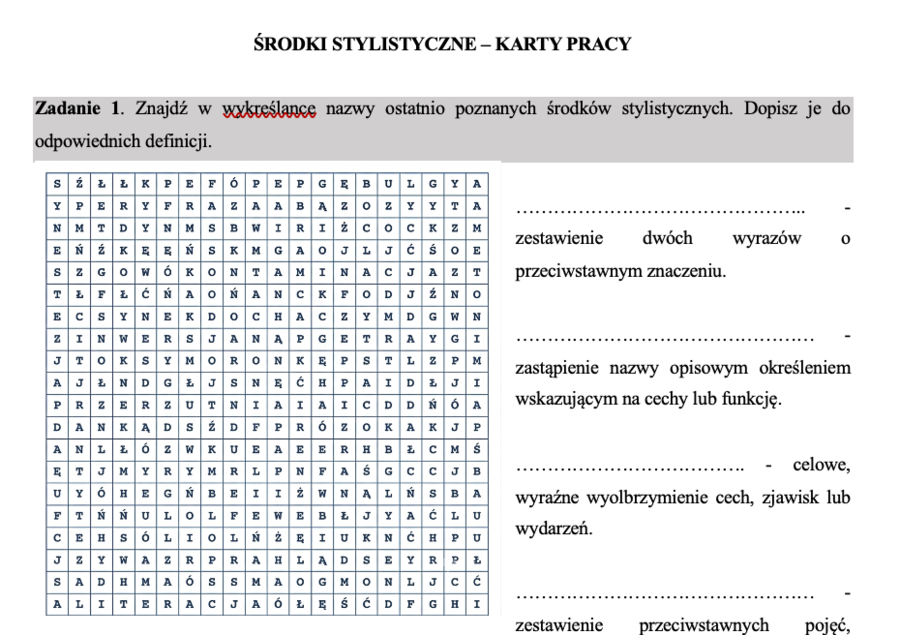Click the dotted blank before "celowe,"

click(x=629, y=468)
